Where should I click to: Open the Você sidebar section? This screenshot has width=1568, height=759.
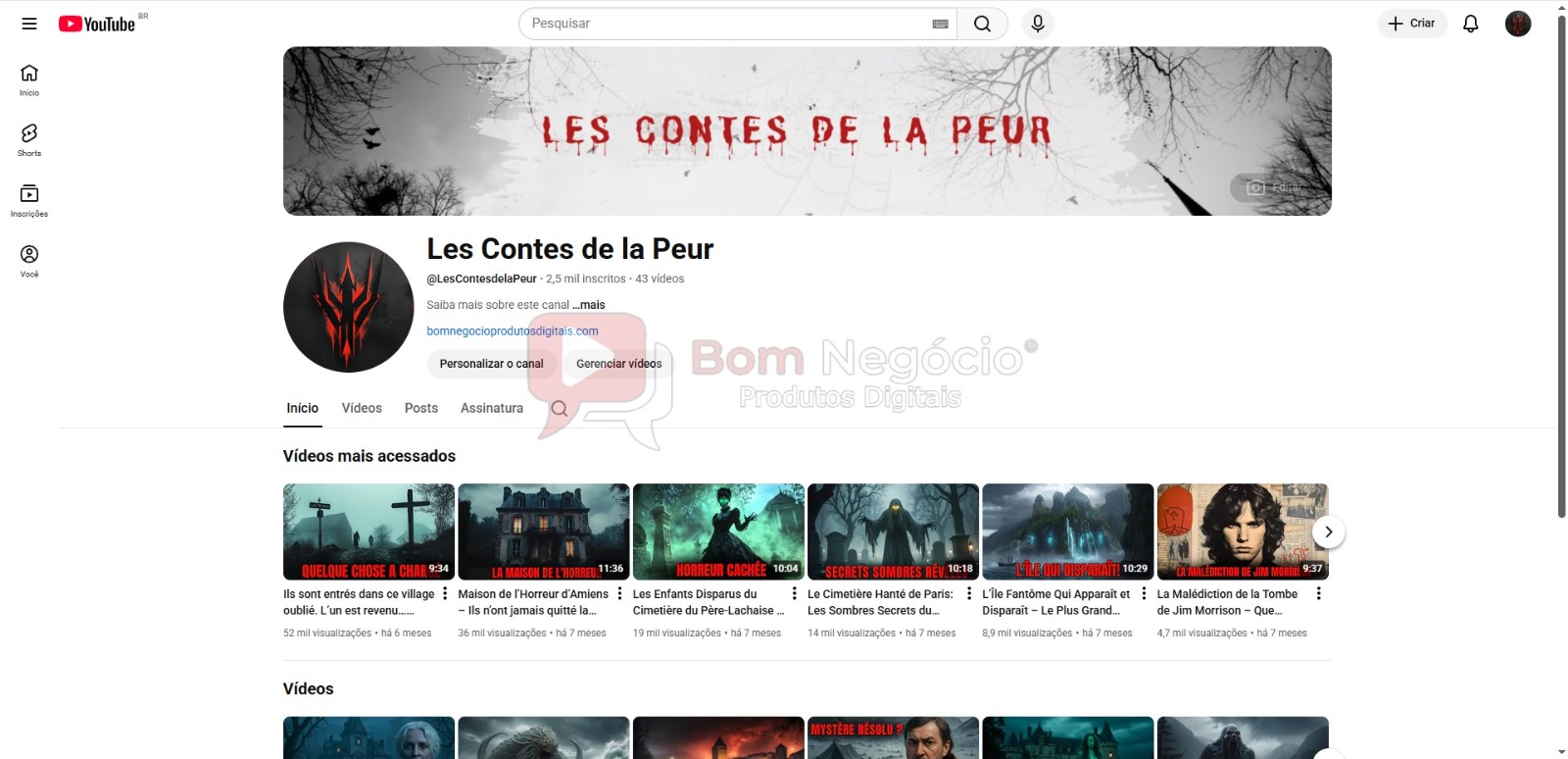point(29,261)
